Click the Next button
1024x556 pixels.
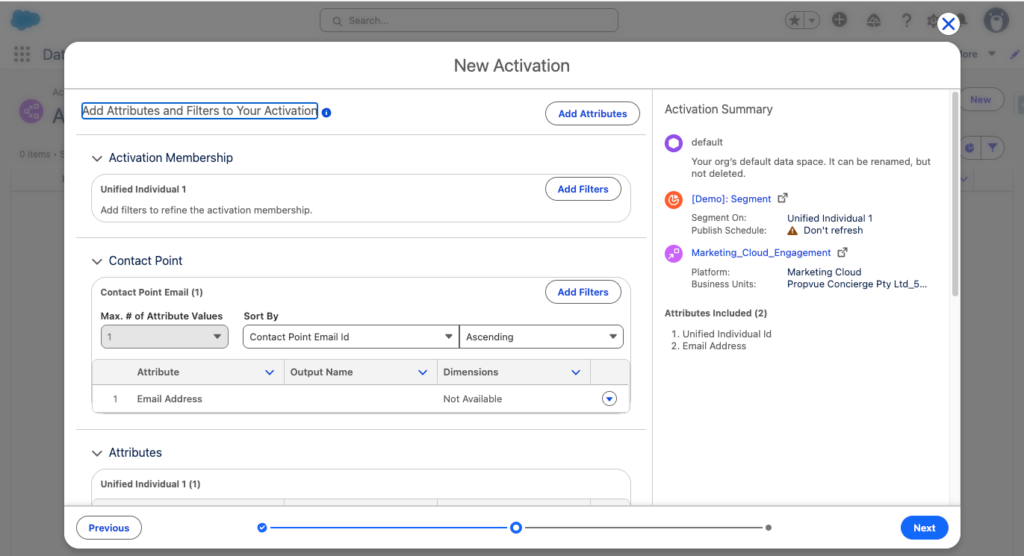924,528
